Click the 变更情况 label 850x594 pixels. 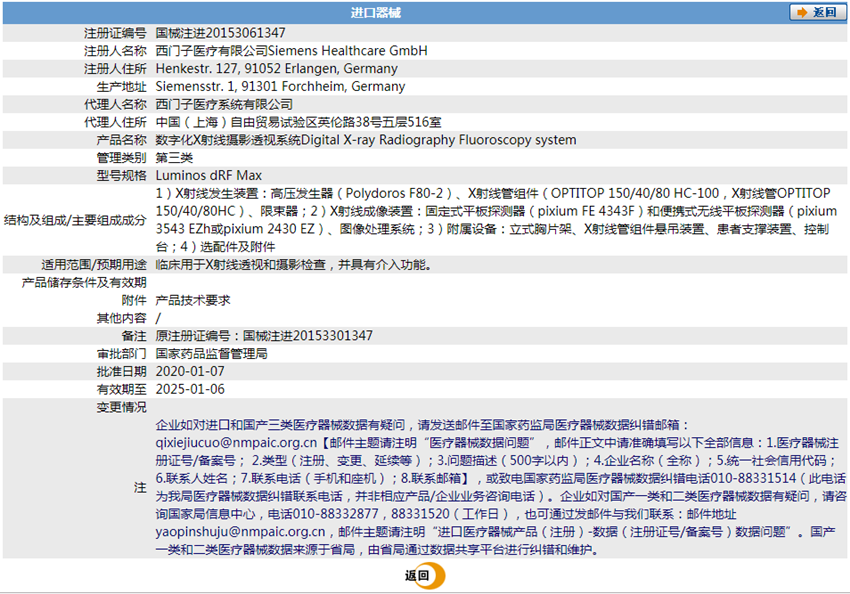pyautogui.click(x=121, y=407)
